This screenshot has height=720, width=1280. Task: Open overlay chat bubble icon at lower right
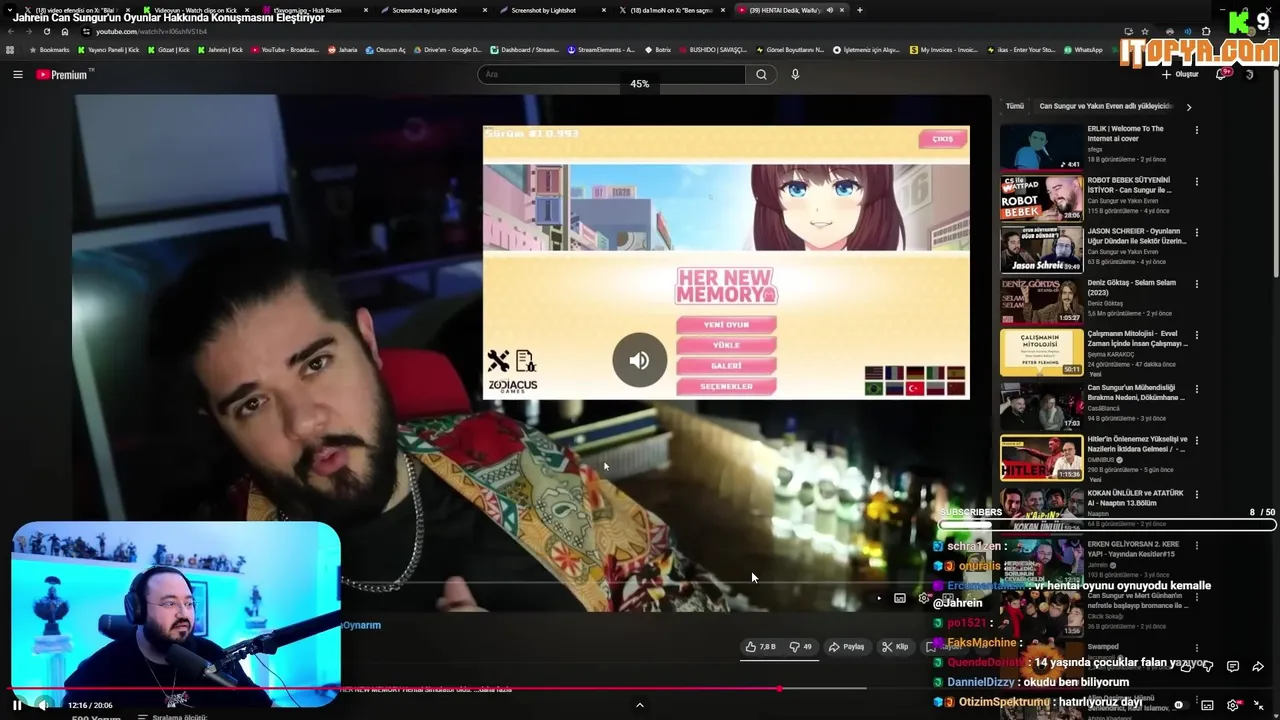click(x=1233, y=666)
